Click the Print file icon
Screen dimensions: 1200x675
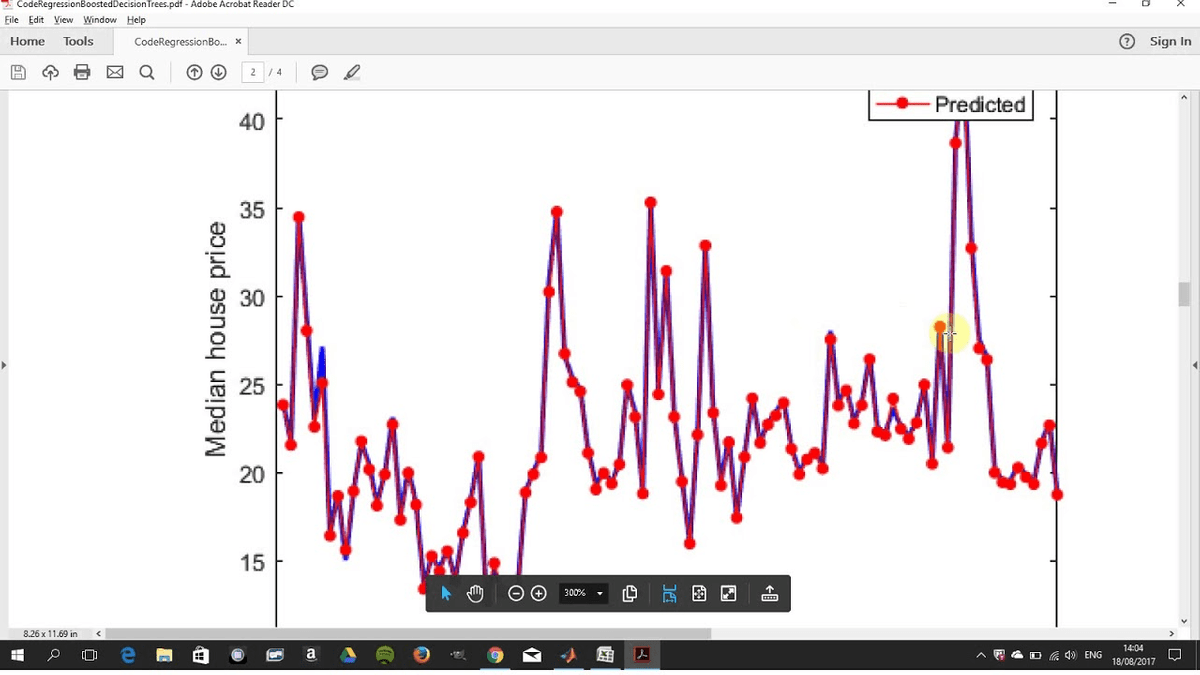pos(82,72)
